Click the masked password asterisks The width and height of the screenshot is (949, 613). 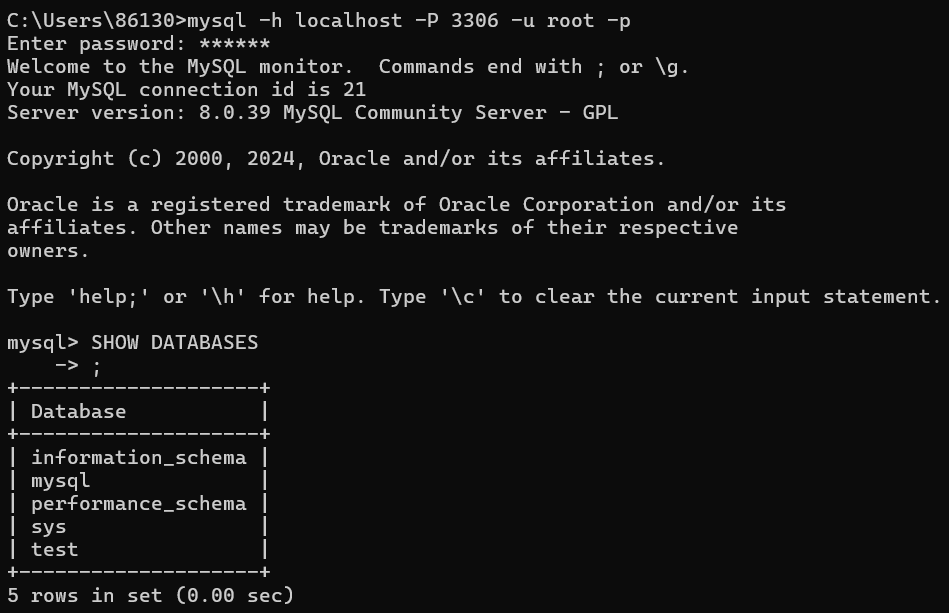tap(235, 44)
